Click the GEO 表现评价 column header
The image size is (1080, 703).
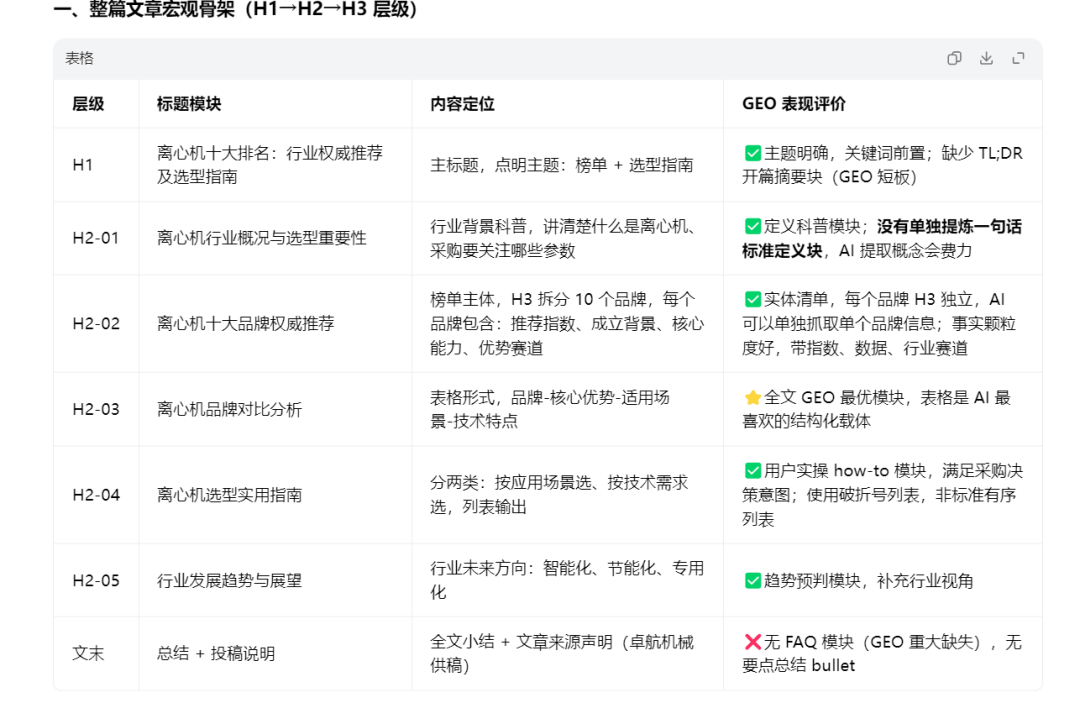(793, 104)
